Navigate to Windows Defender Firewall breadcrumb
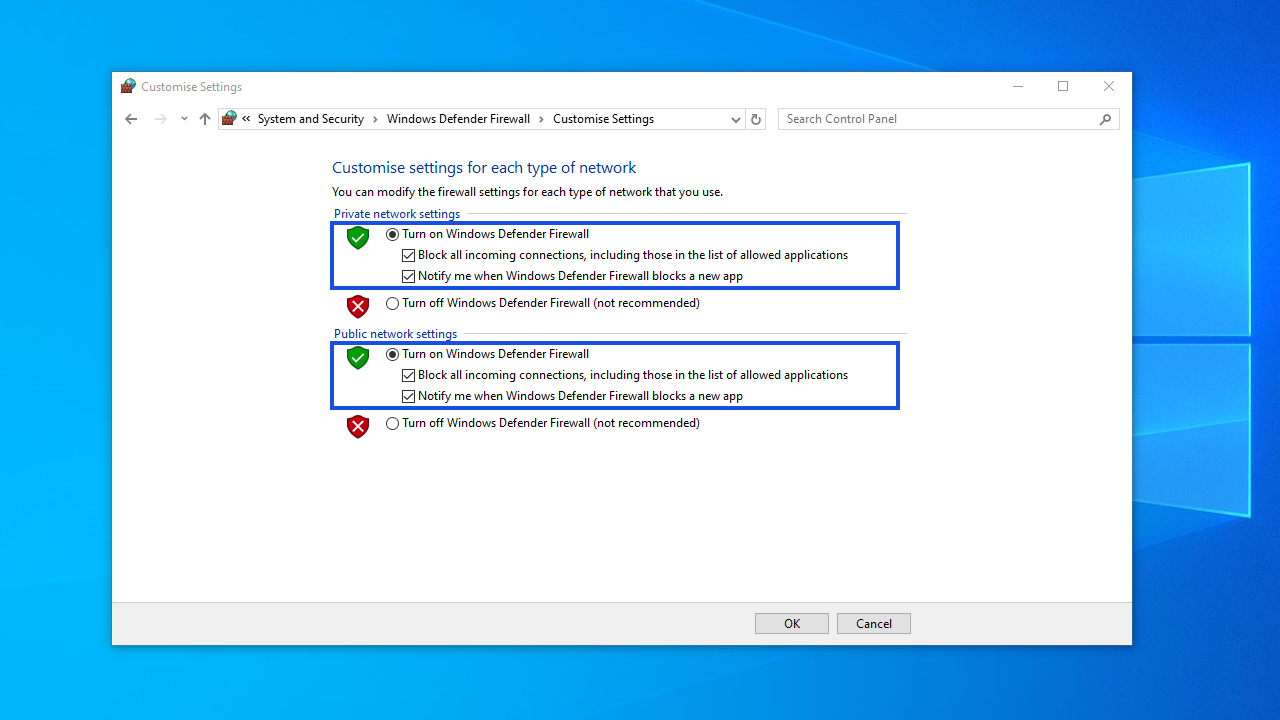The height and width of the screenshot is (720, 1280). (459, 119)
